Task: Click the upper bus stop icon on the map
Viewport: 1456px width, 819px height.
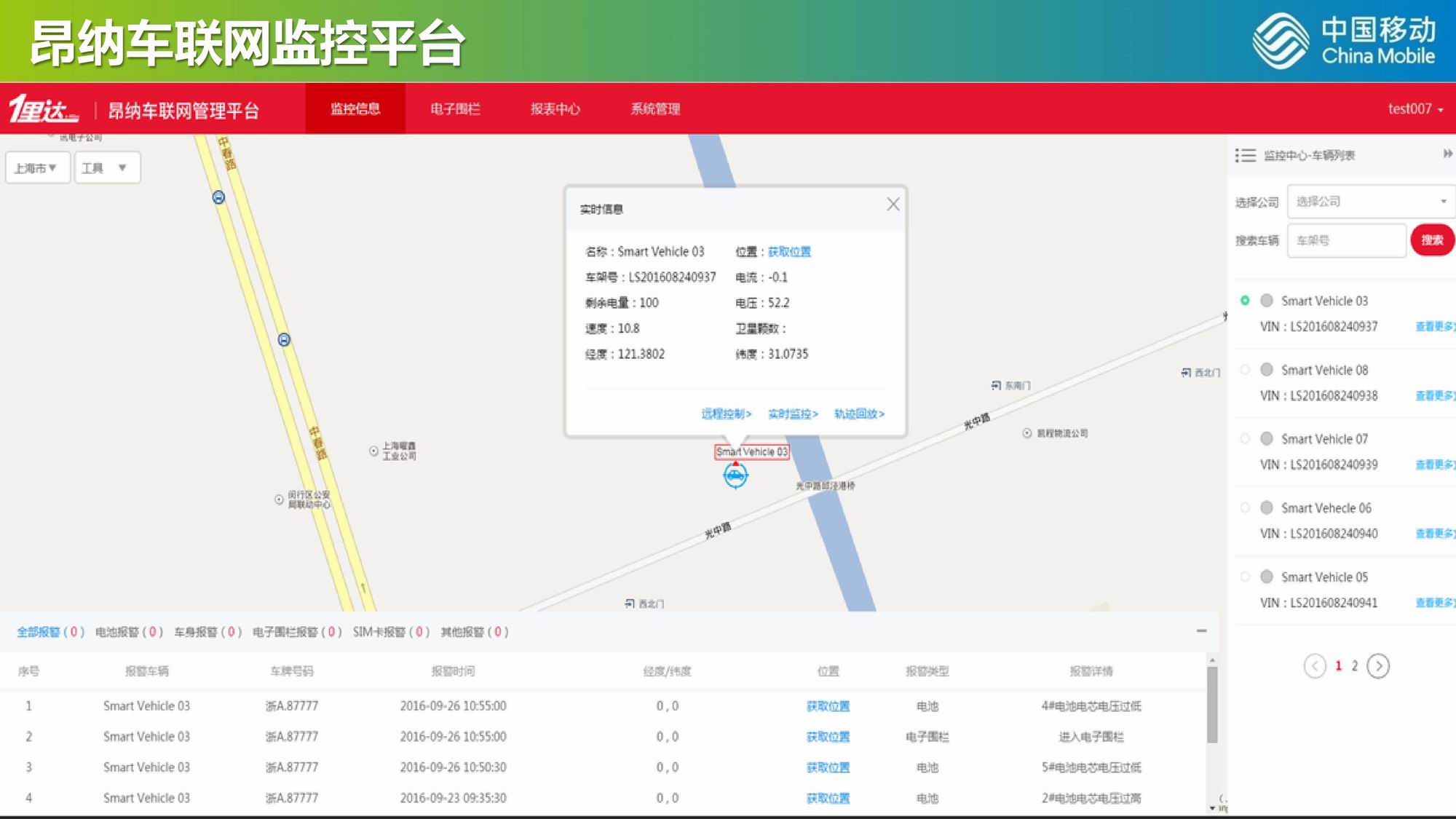Action: [218, 197]
